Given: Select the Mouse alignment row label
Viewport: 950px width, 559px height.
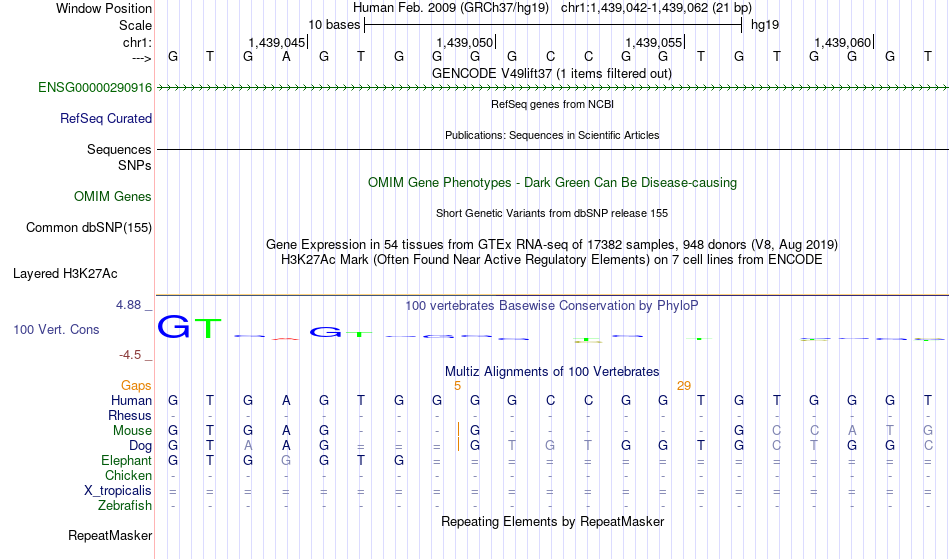Looking at the screenshot, I should pyautogui.click(x=132, y=431).
